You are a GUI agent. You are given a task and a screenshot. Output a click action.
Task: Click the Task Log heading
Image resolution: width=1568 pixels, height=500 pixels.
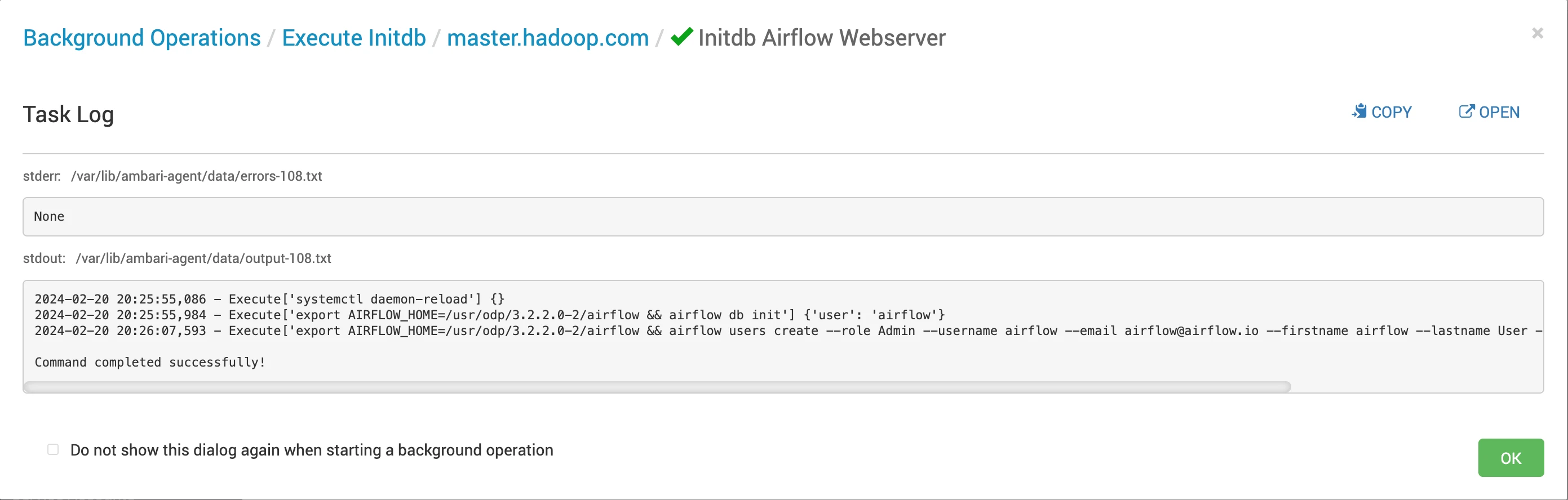[x=68, y=114]
